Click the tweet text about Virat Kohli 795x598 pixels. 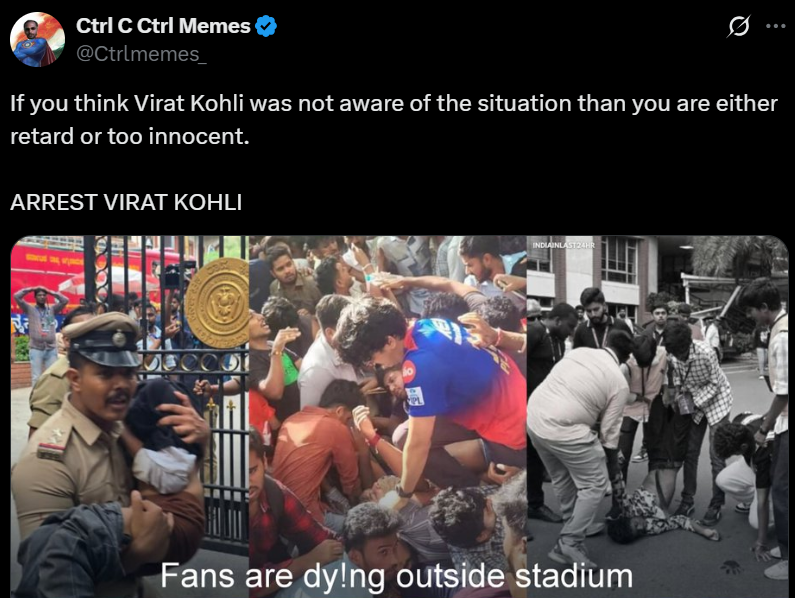[394, 120]
